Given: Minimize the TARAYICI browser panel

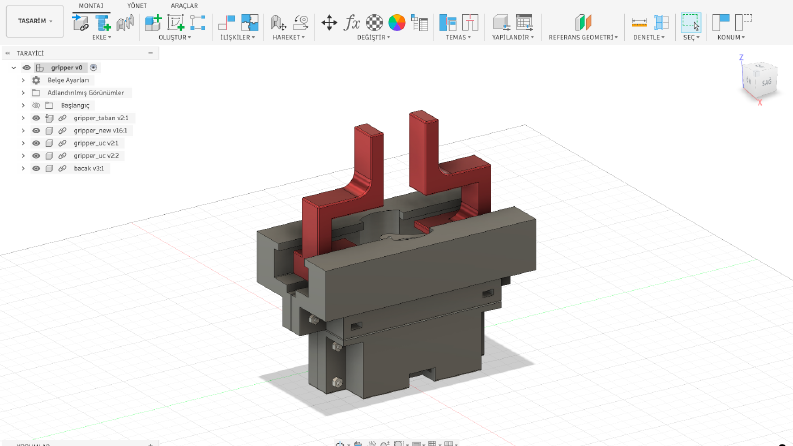Looking at the screenshot, I should 150,53.
